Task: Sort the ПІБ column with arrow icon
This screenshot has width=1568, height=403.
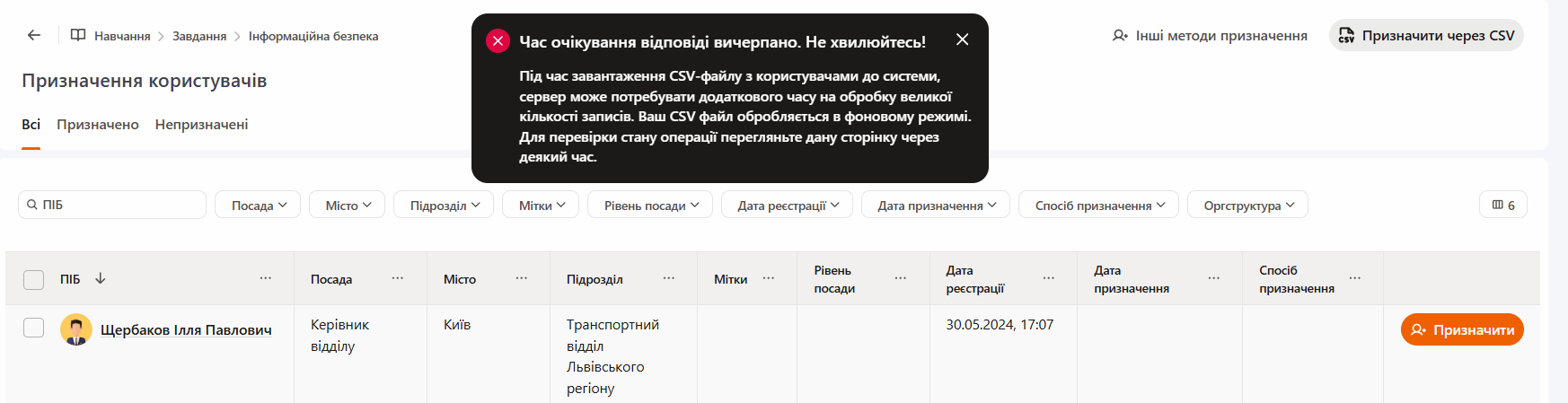Action: (x=101, y=278)
